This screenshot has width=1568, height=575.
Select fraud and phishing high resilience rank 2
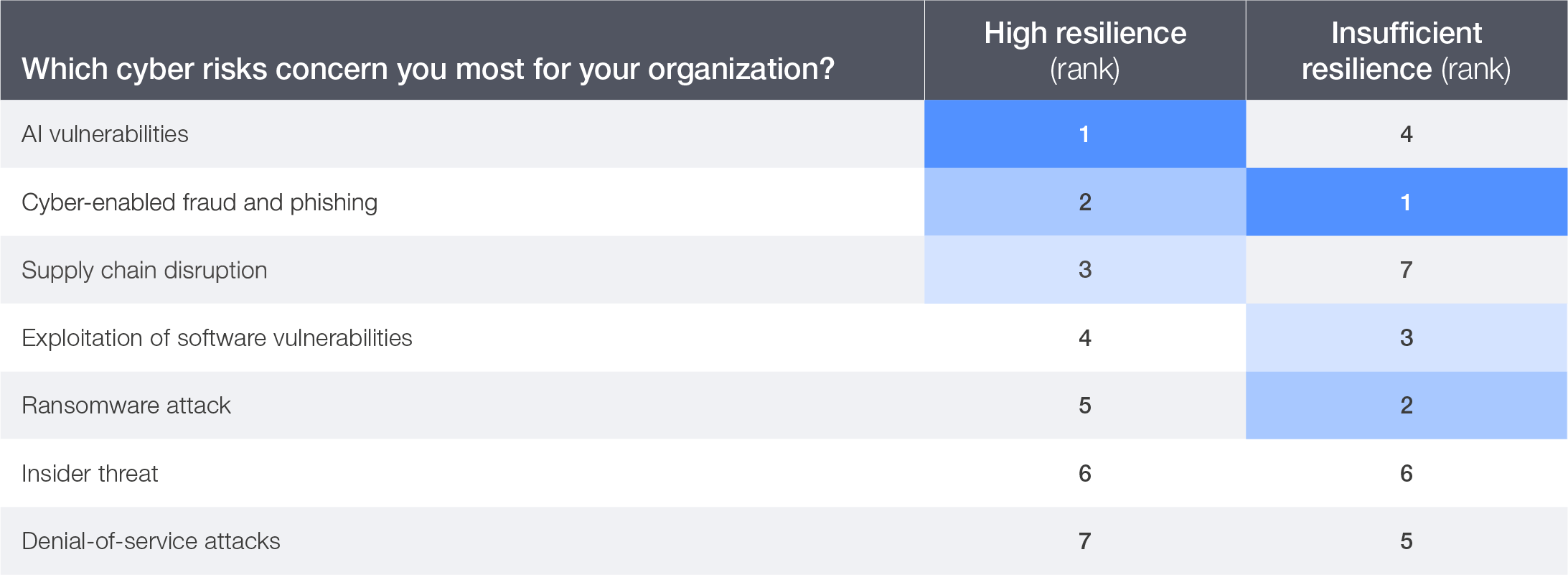[1084, 202]
